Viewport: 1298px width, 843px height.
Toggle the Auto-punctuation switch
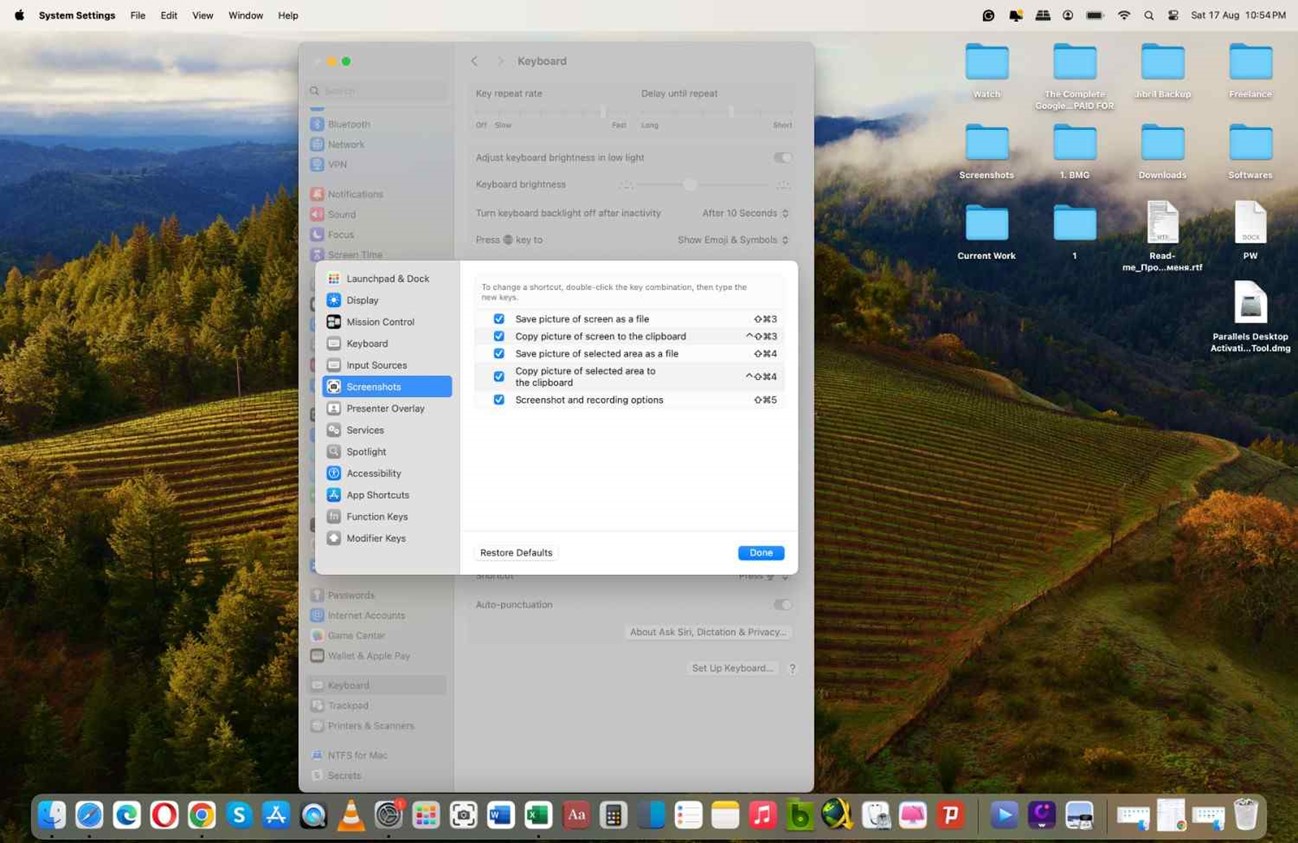783,604
